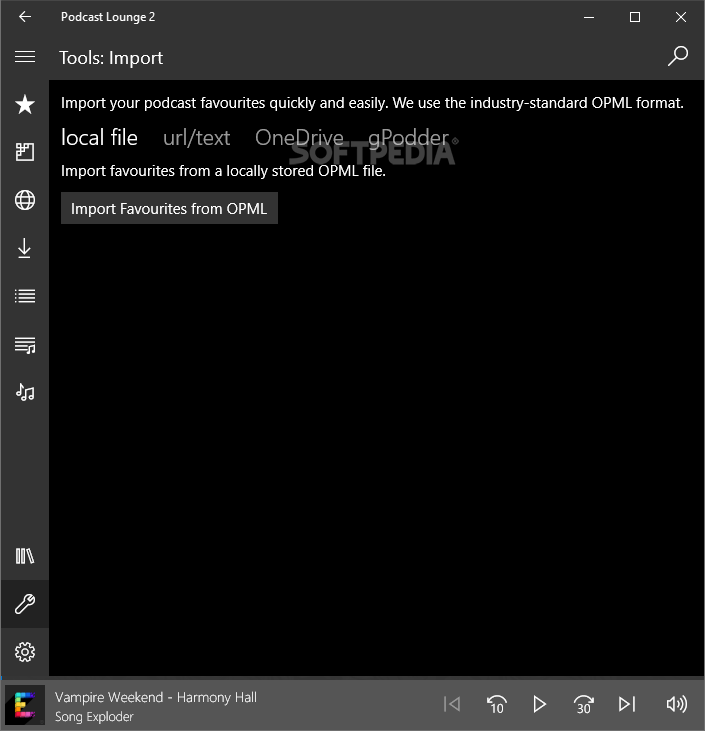Open the hamburger navigation menu
Image resolution: width=705 pixels, height=731 pixels.
25,57
